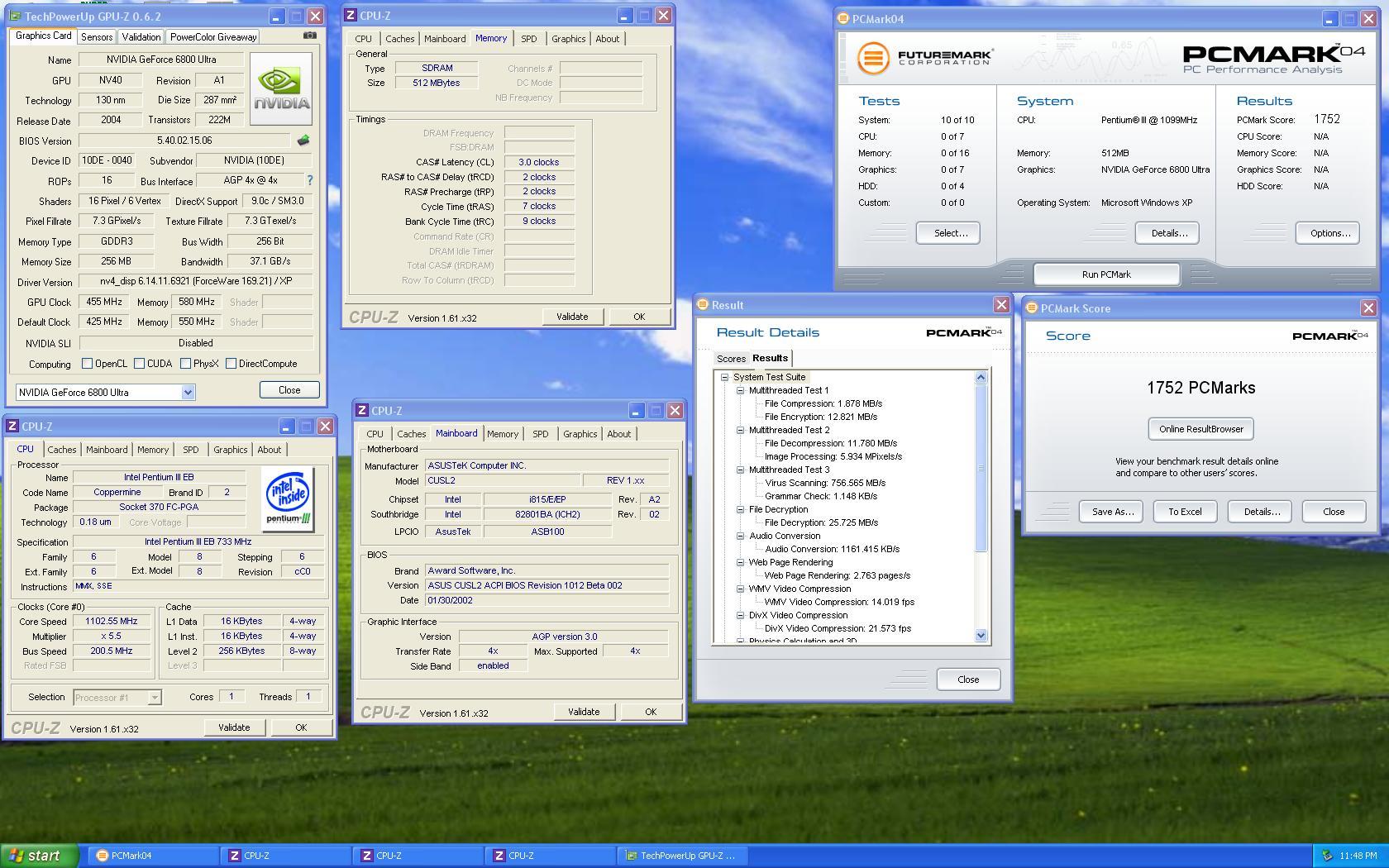Enable the CUDA checkbox
Screen dimensions: 1389x868
pos(139,364)
